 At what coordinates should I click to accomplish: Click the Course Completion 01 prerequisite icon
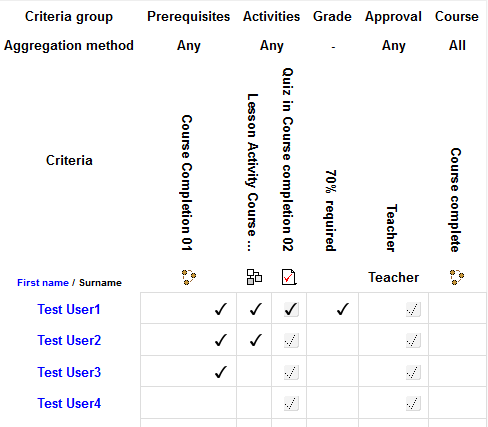[189, 277]
